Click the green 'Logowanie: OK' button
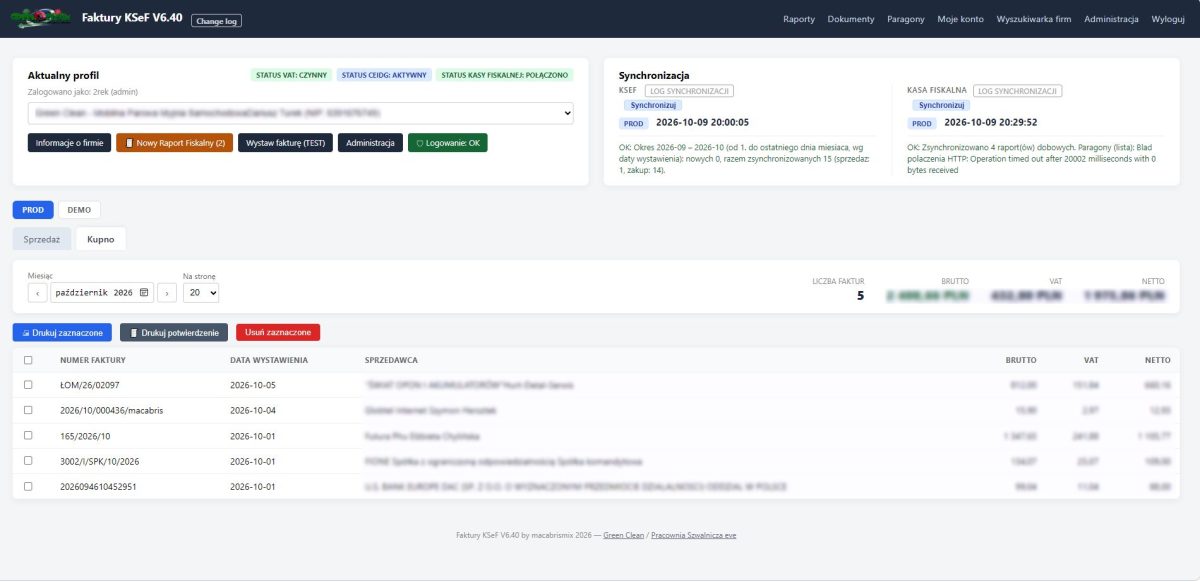 click(x=448, y=143)
